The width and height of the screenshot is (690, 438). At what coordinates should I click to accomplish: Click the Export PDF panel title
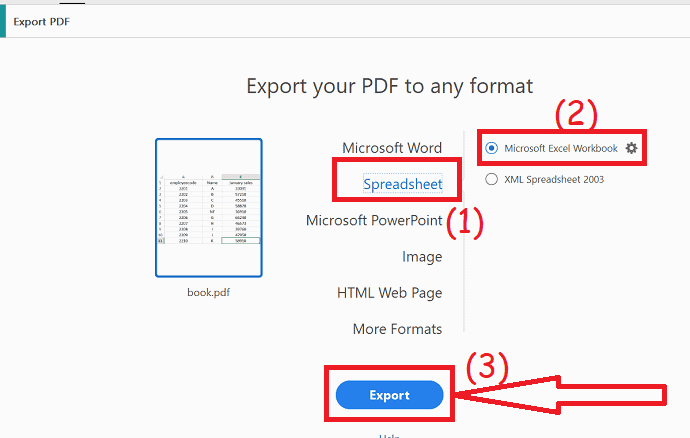(41, 22)
